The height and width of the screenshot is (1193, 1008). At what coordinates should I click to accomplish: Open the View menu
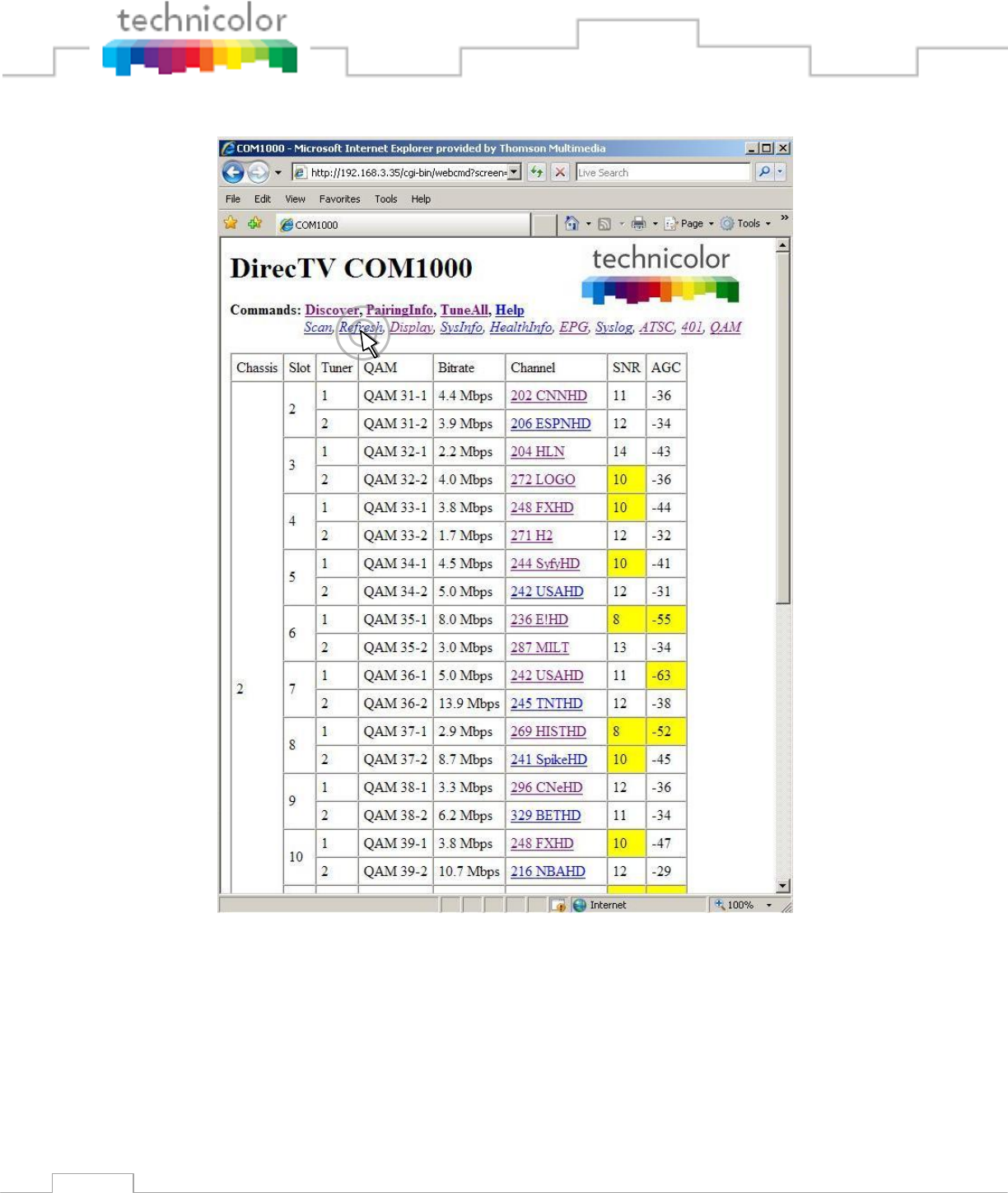295,199
